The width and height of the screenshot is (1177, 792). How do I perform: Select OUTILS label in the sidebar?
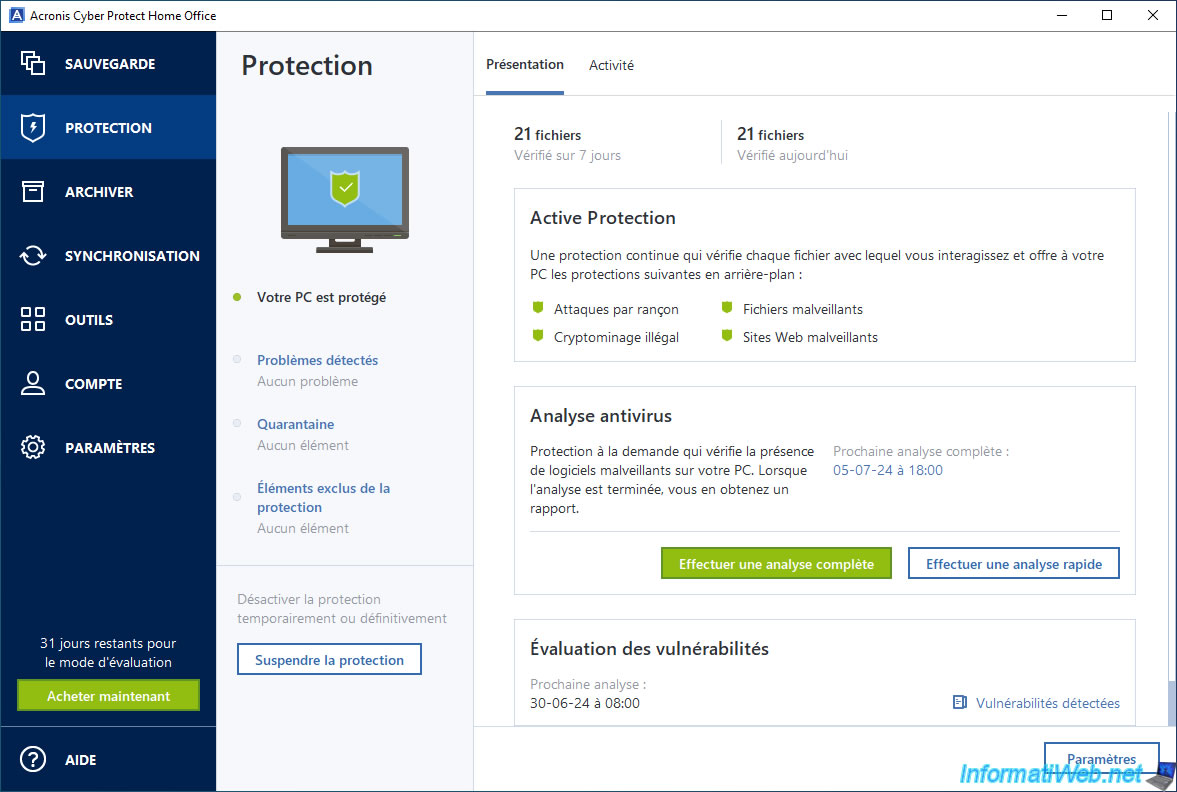89,320
